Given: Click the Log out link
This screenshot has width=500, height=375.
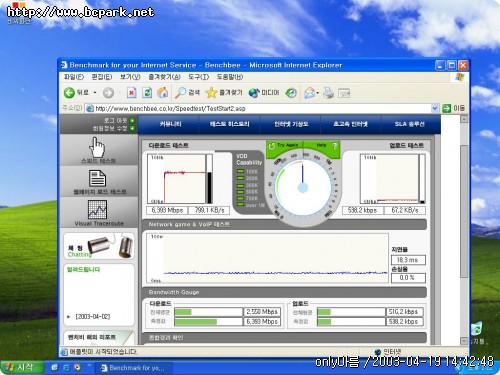Looking at the screenshot, I should coord(116,120).
